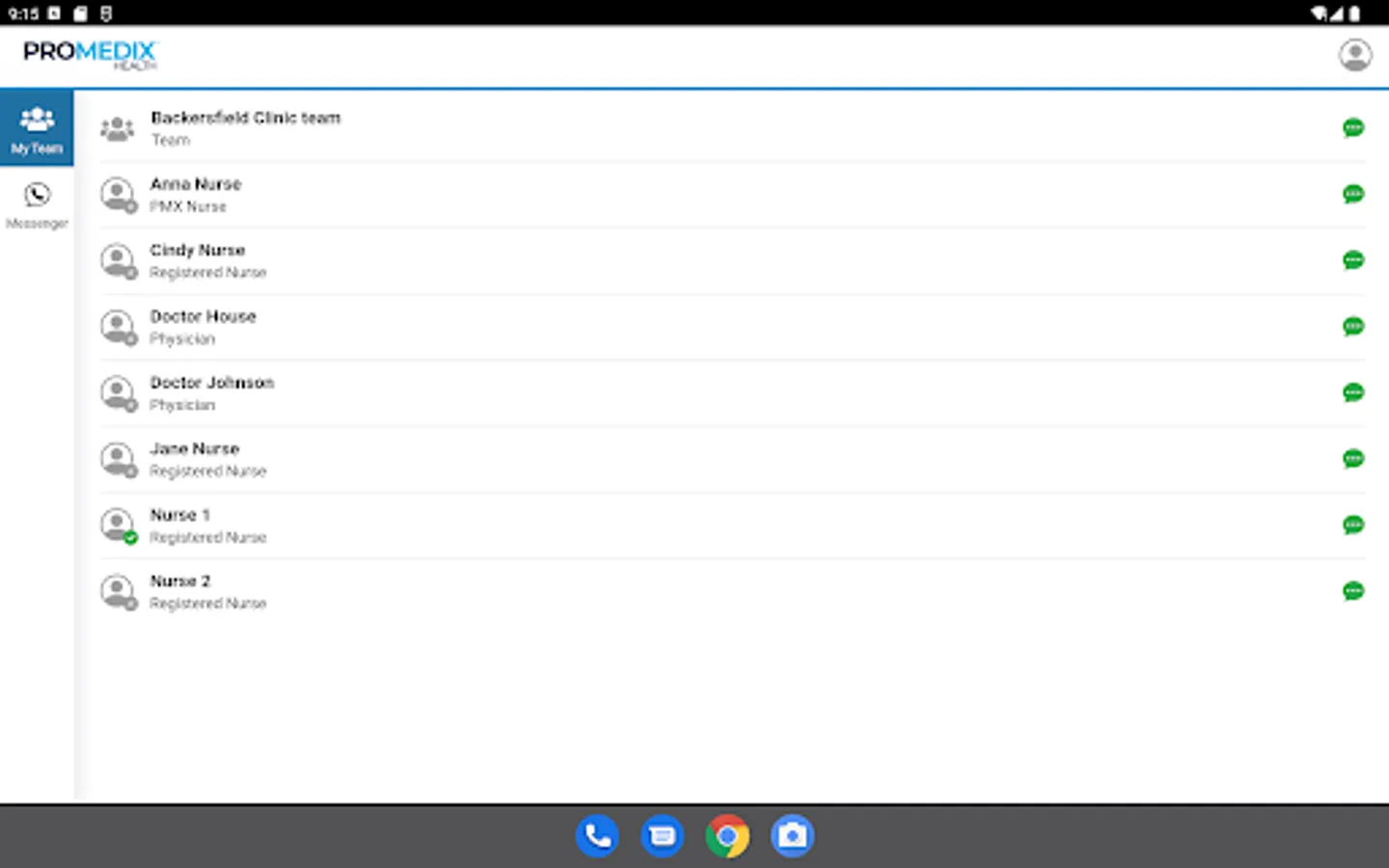The width and height of the screenshot is (1389, 868).
Task: Click Registered Nurse label under Nurse 2
Action: (x=208, y=604)
